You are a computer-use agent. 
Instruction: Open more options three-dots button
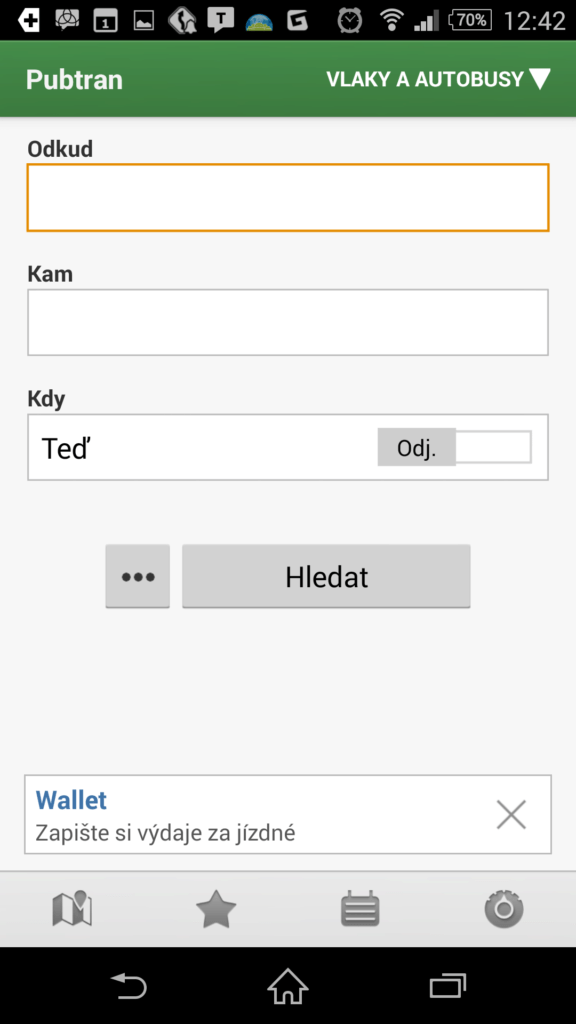coord(138,577)
